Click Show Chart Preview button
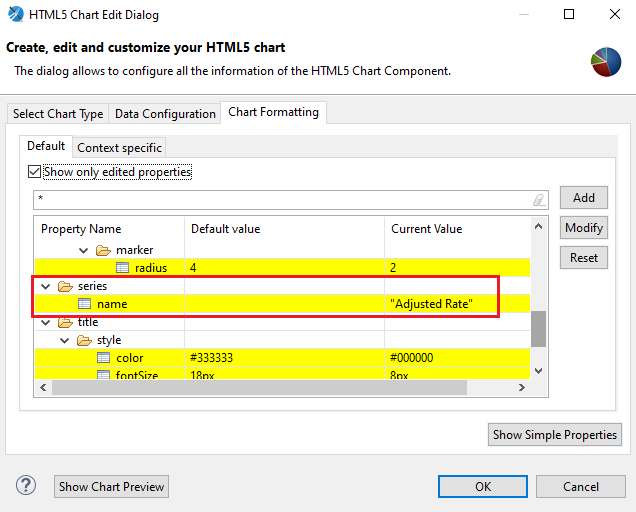The height and width of the screenshot is (512, 636). click(111, 487)
